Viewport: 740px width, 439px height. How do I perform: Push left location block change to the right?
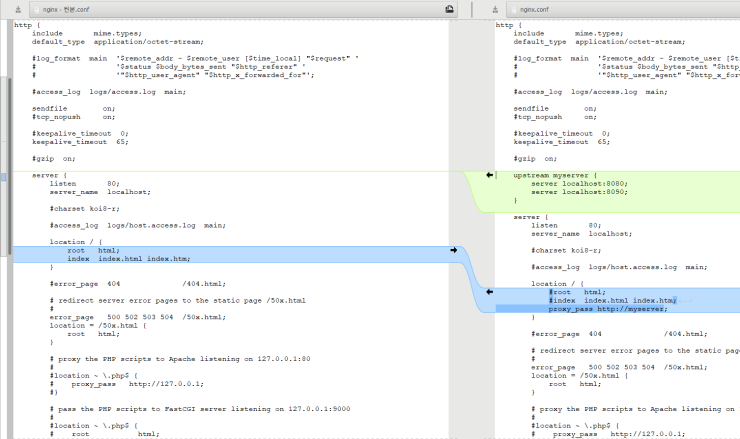point(453,250)
